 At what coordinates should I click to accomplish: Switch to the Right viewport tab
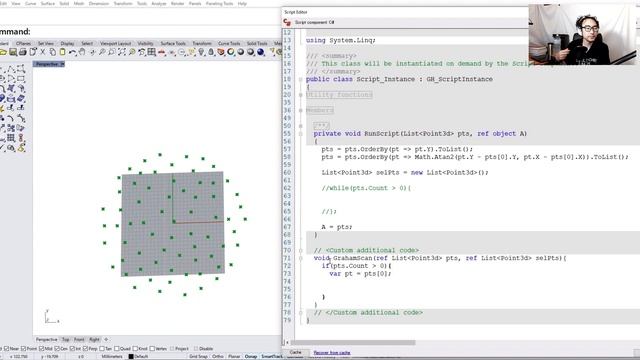pyautogui.click(x=94, y=340)
